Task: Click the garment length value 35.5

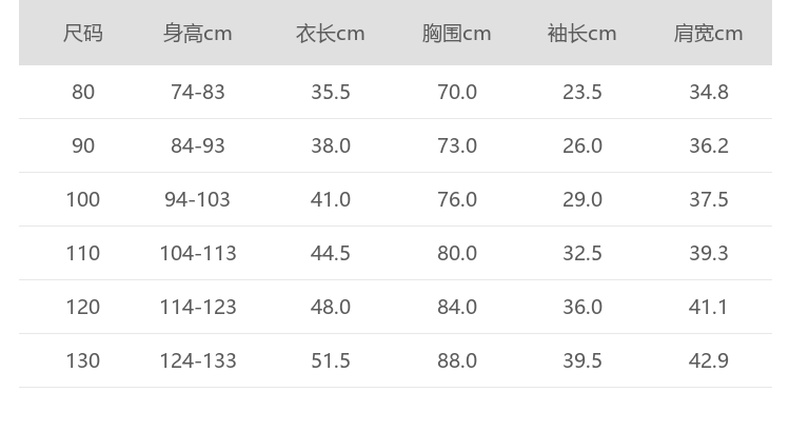Action: click(x=330, y=92)
